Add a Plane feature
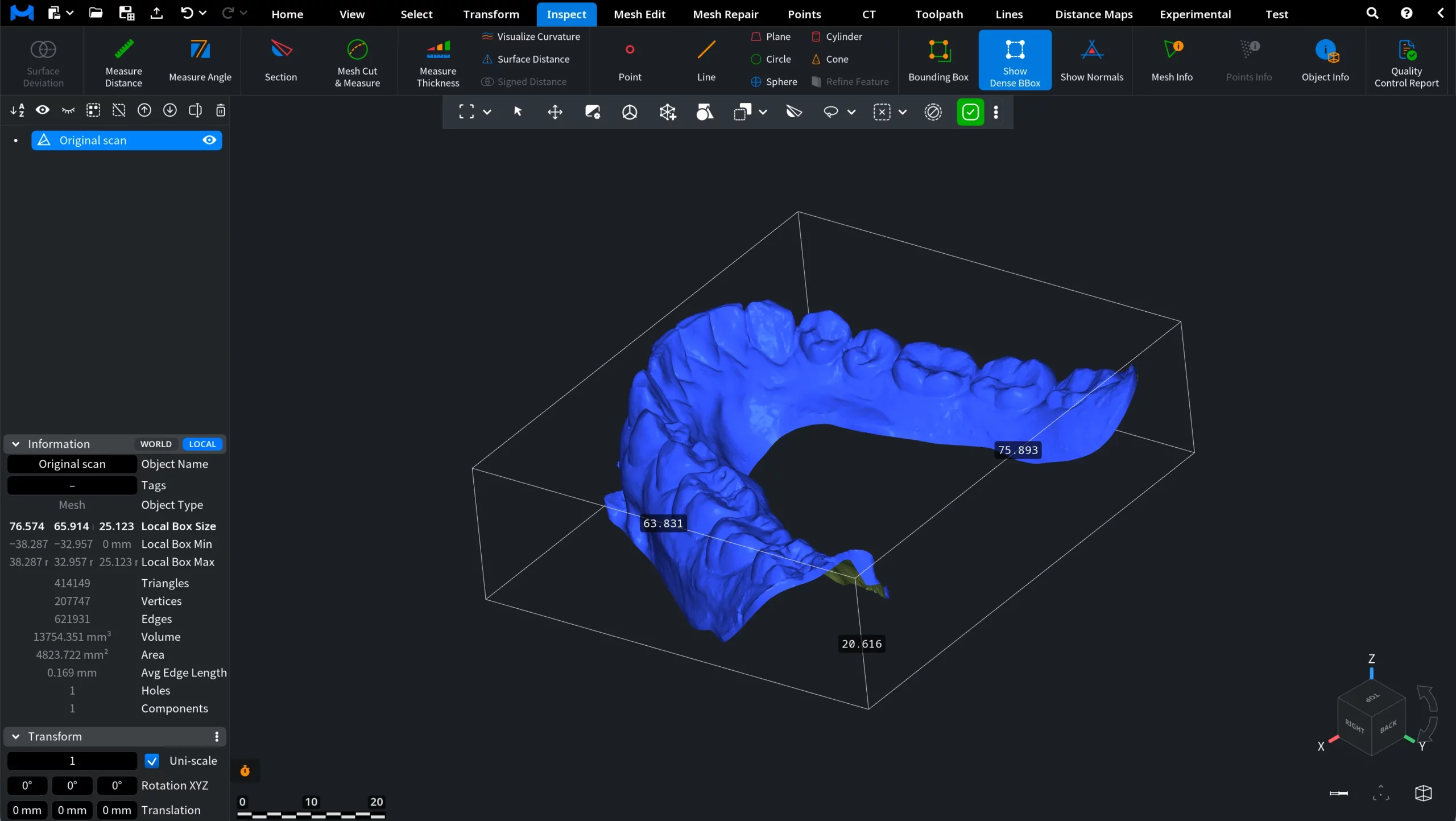The width and height of the screenshot is (1456, 821). pos(771,36)
